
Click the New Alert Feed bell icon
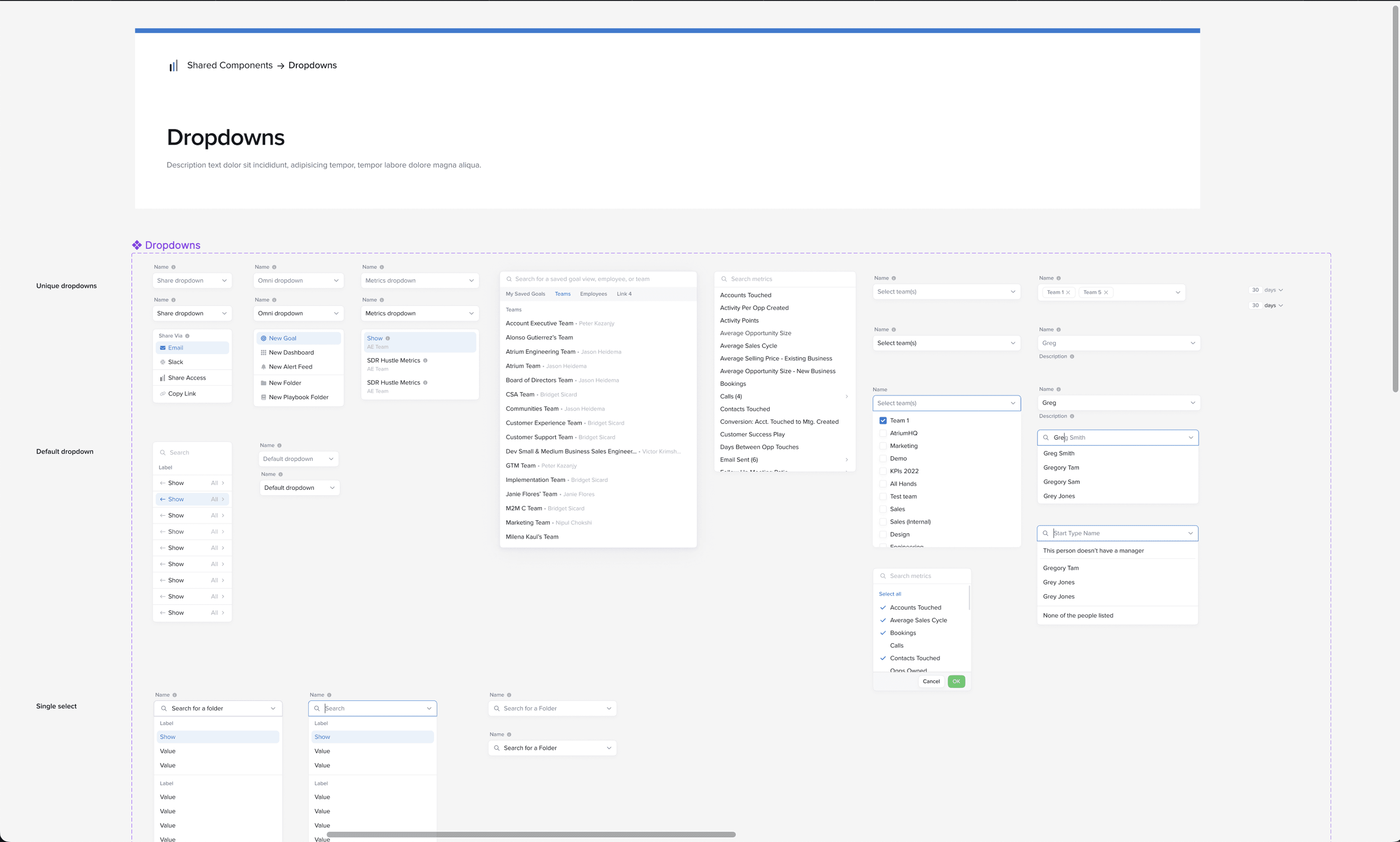(x=263, y=367)
